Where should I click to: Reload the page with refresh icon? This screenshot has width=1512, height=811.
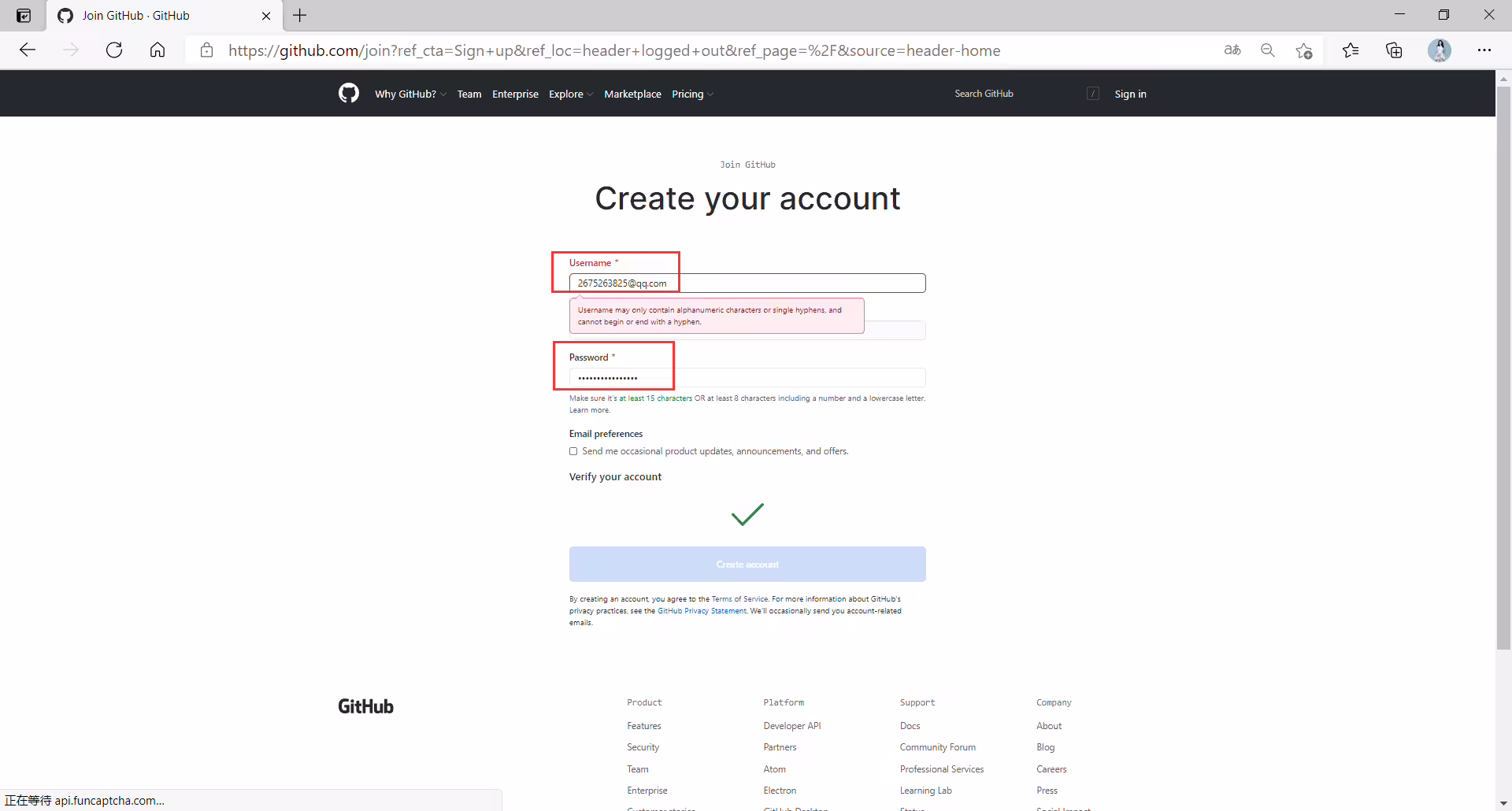click(x=114, y=50)
